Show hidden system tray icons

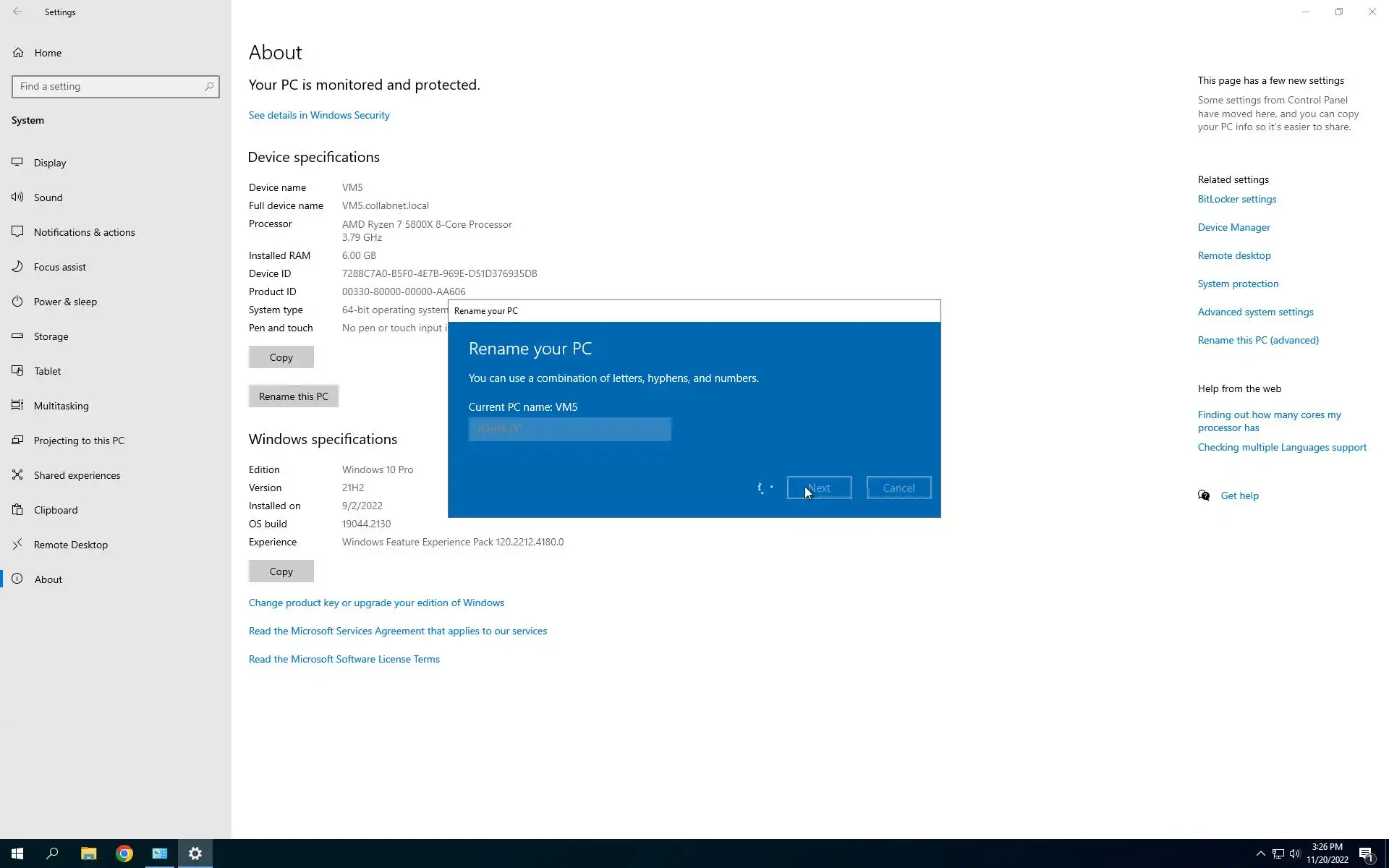tap(1260, 854)
